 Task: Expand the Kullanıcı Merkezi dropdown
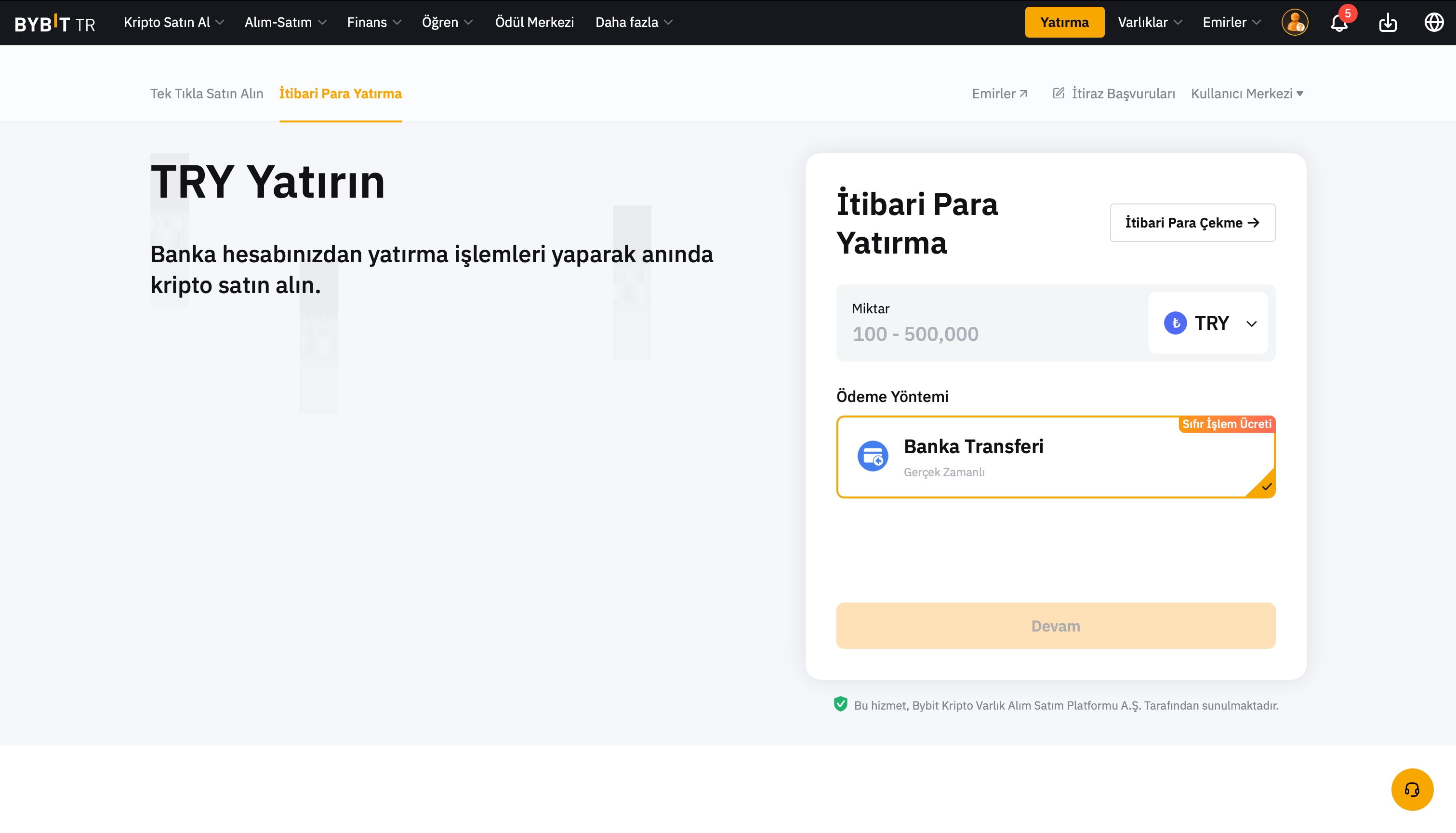click(x=1247, y=93)
